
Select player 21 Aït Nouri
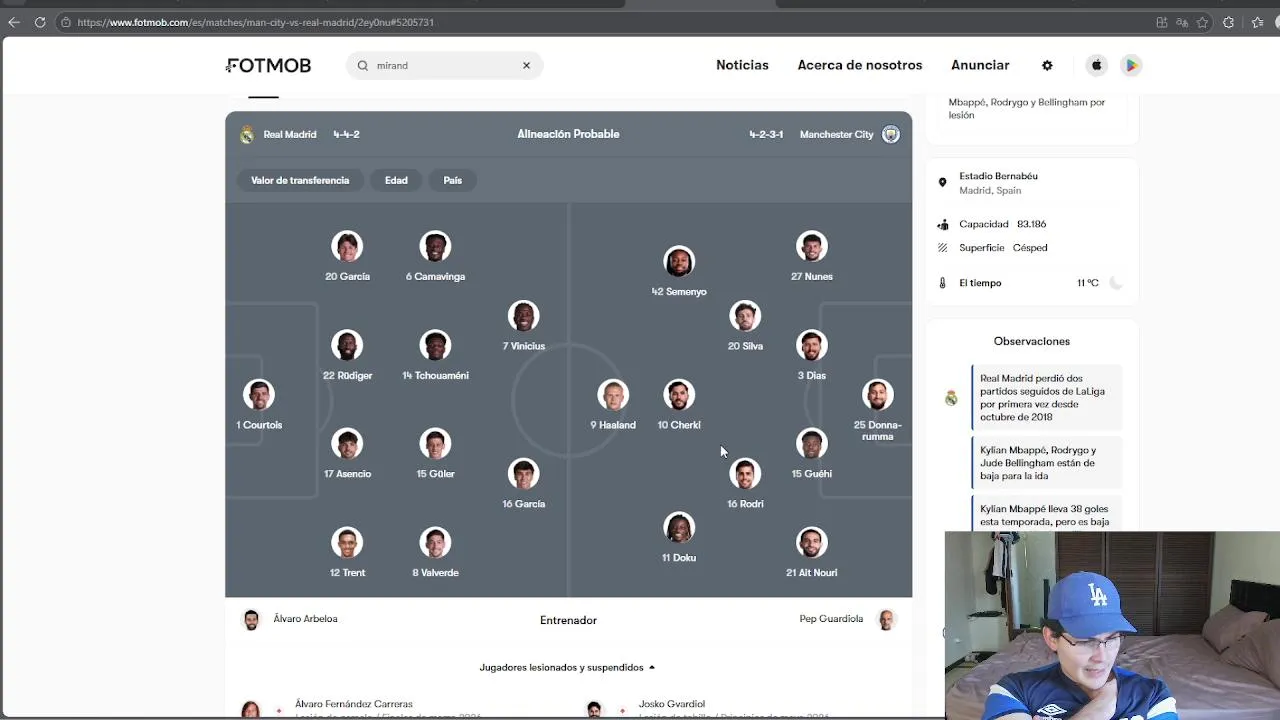click(811, 552)
